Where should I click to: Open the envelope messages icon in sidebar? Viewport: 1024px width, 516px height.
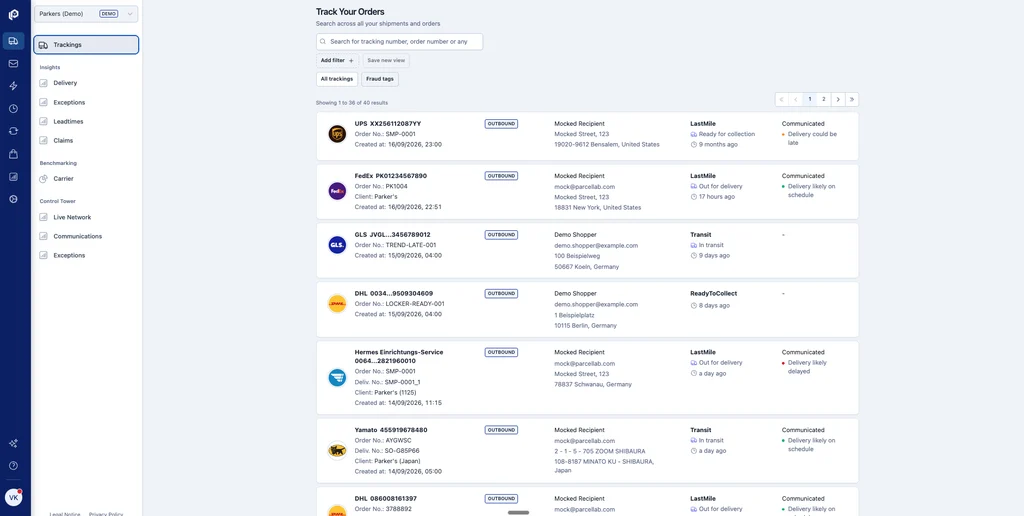click(x=13, y=63)
